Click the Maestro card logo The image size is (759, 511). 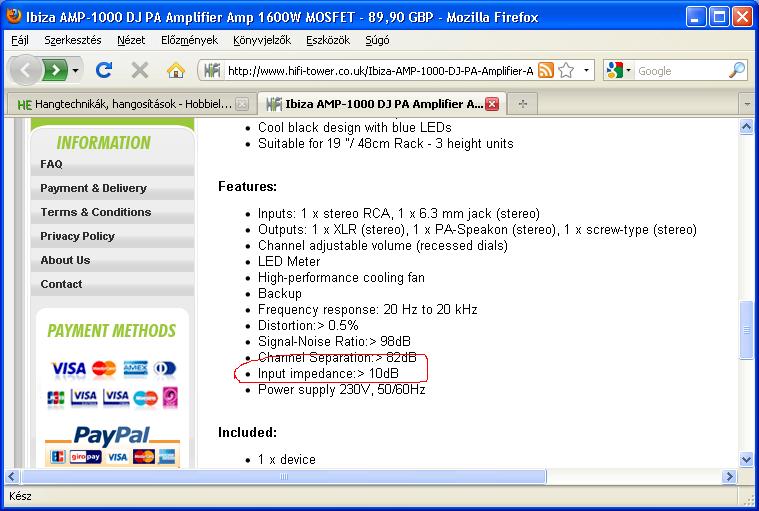pyautogui.click(x=146, y=398)
